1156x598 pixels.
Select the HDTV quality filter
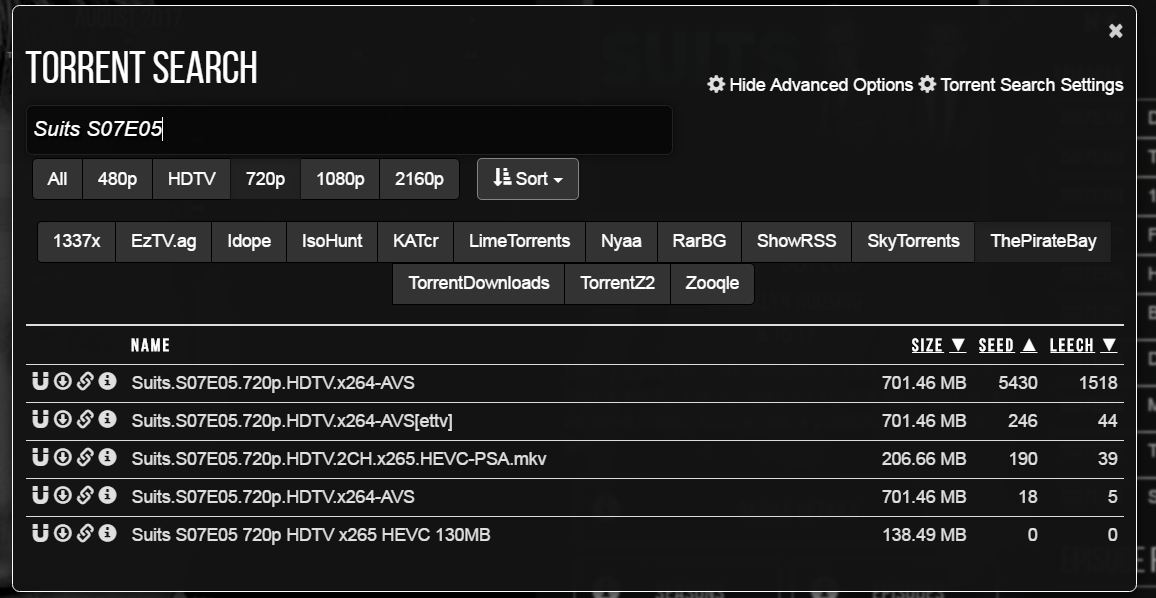click(192, 179)
